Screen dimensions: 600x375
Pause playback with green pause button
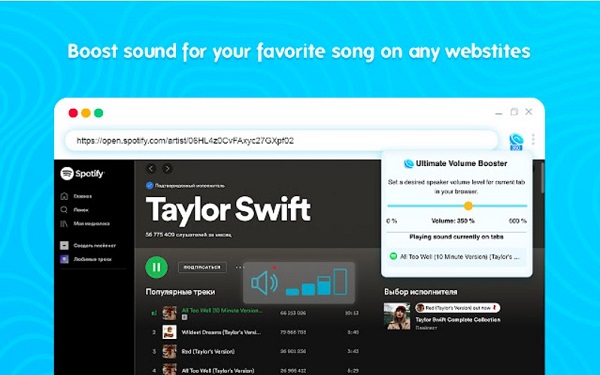[157, 267]
